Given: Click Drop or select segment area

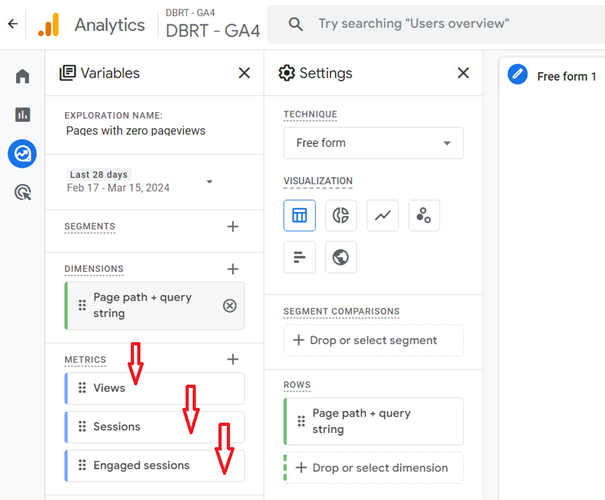Looking at the screenshot, I should (373, 340).
